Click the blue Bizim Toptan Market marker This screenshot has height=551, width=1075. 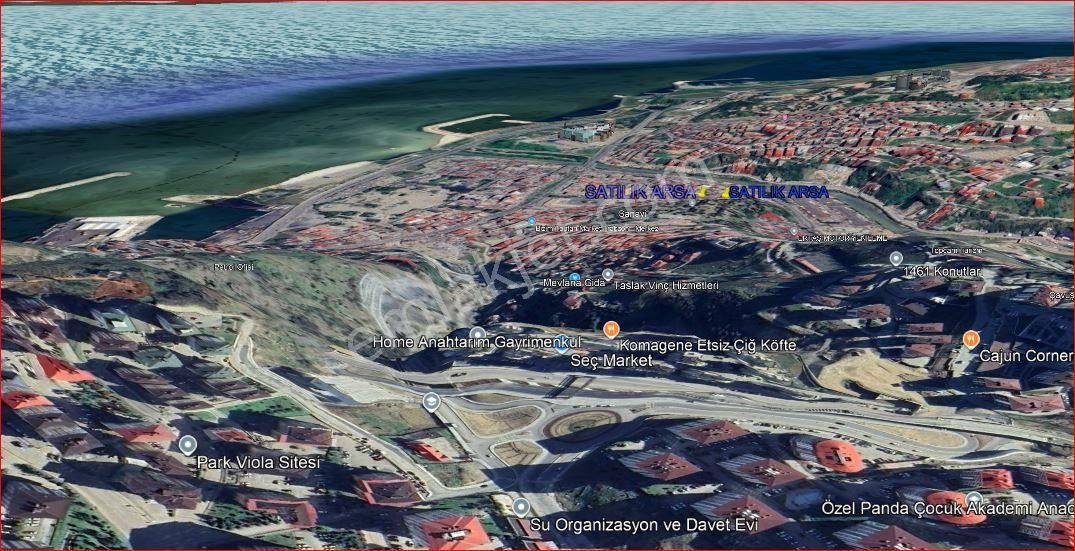tap(531, 221)
